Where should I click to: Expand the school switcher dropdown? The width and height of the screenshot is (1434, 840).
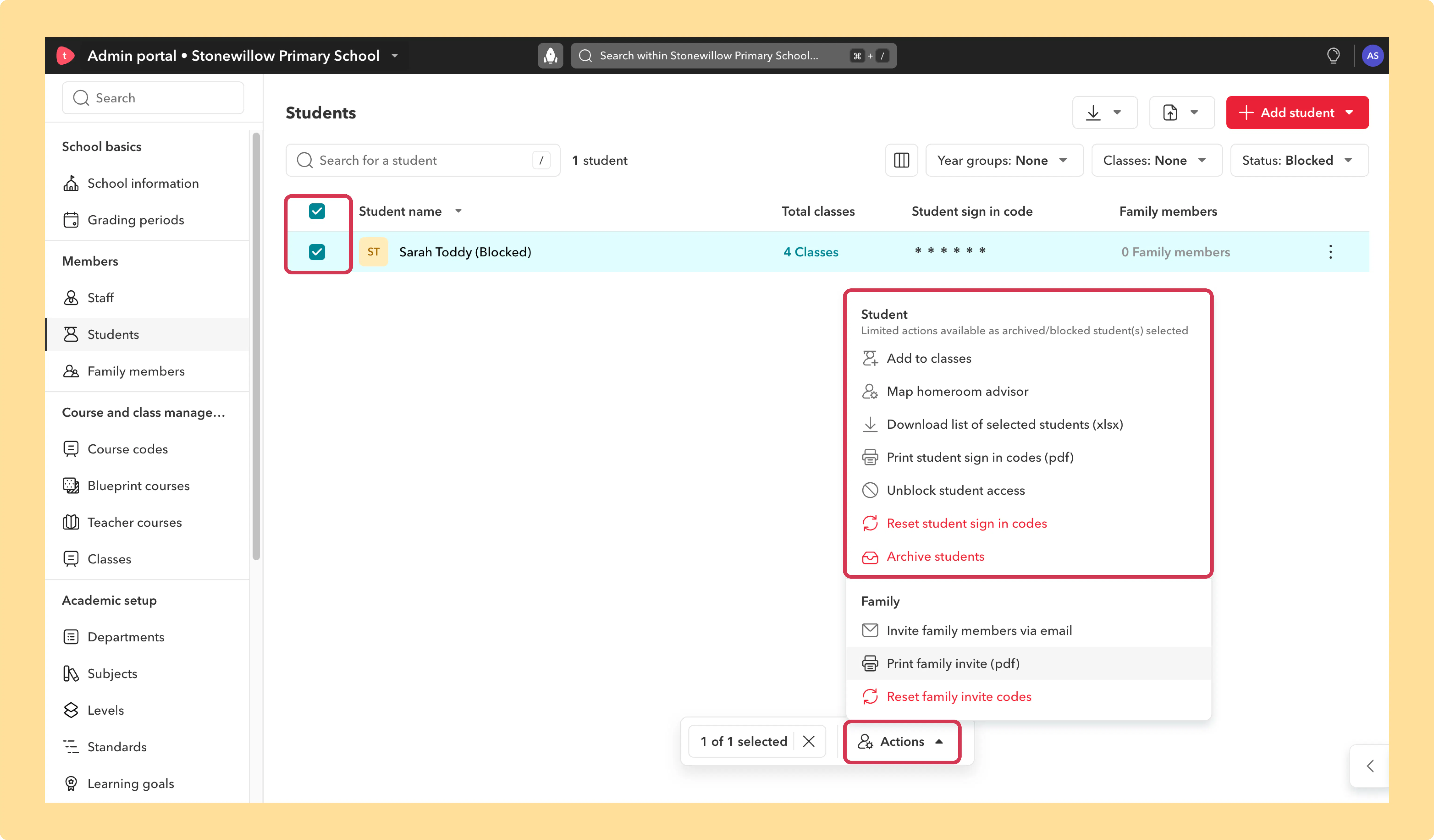(x=394, y=56)
